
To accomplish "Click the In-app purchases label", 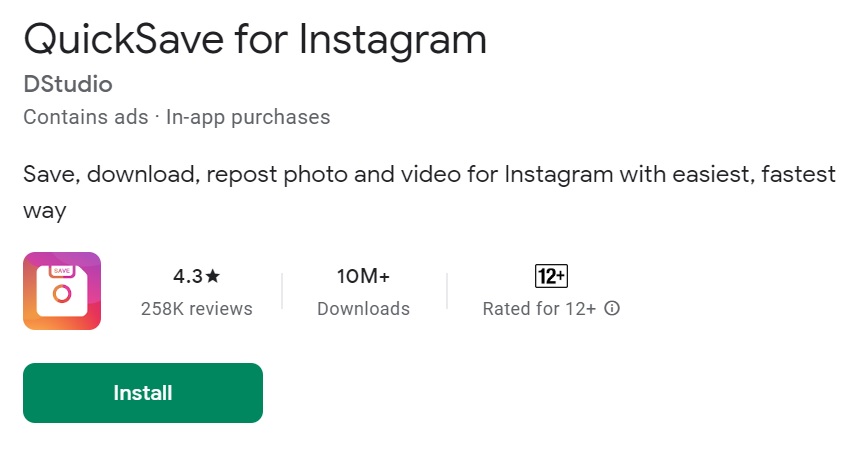I will 248,117.
